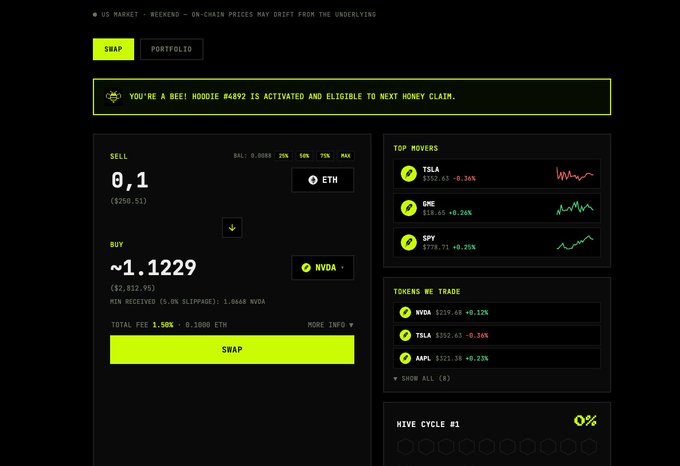Click NVDA price $219.68 in Tokens We Trade
This screenshot has width=680, height=466.
(448, 313)
